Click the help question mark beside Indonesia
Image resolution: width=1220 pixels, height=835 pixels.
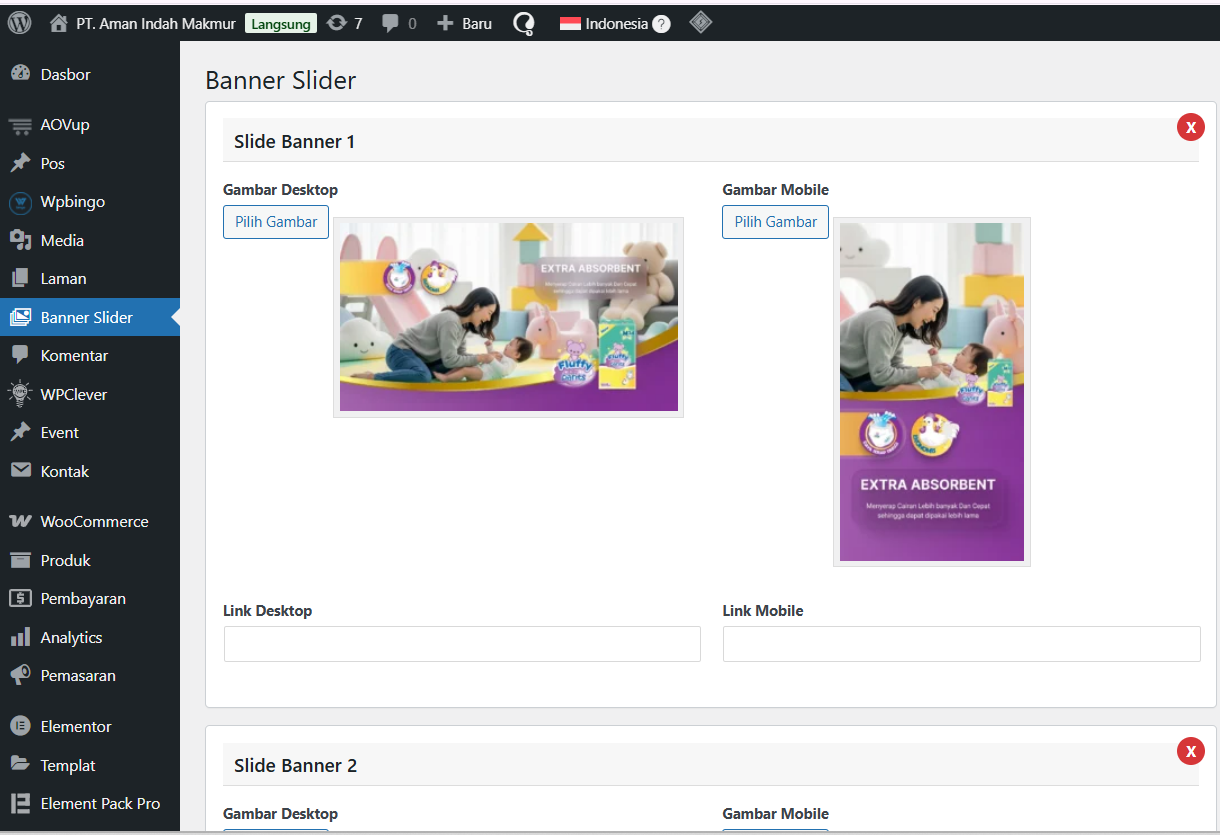[x=661, y=24]
